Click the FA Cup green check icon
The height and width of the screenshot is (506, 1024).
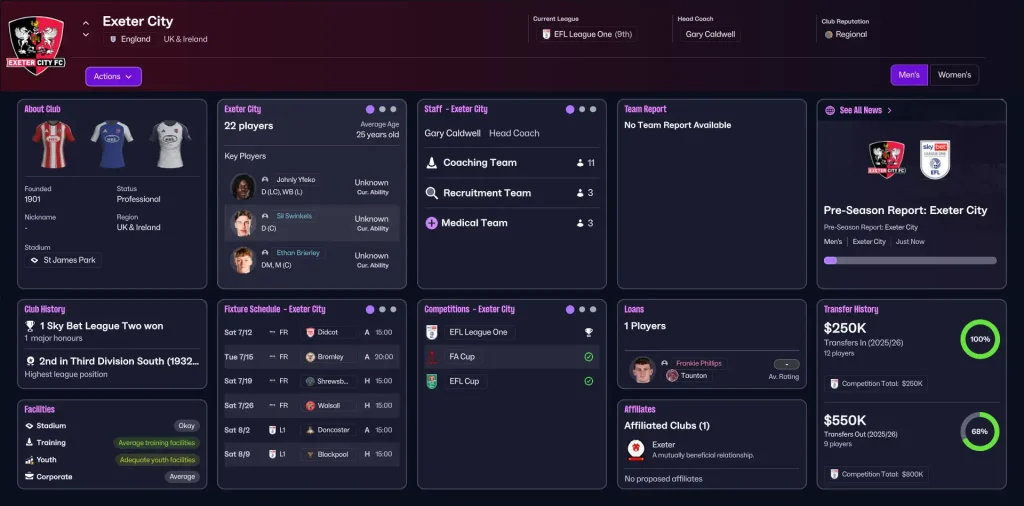coord(588,357)
